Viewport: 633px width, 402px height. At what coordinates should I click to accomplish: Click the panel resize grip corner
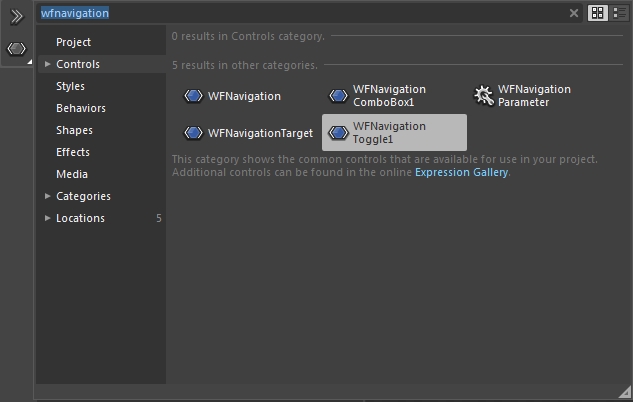[x=625, y=392]
